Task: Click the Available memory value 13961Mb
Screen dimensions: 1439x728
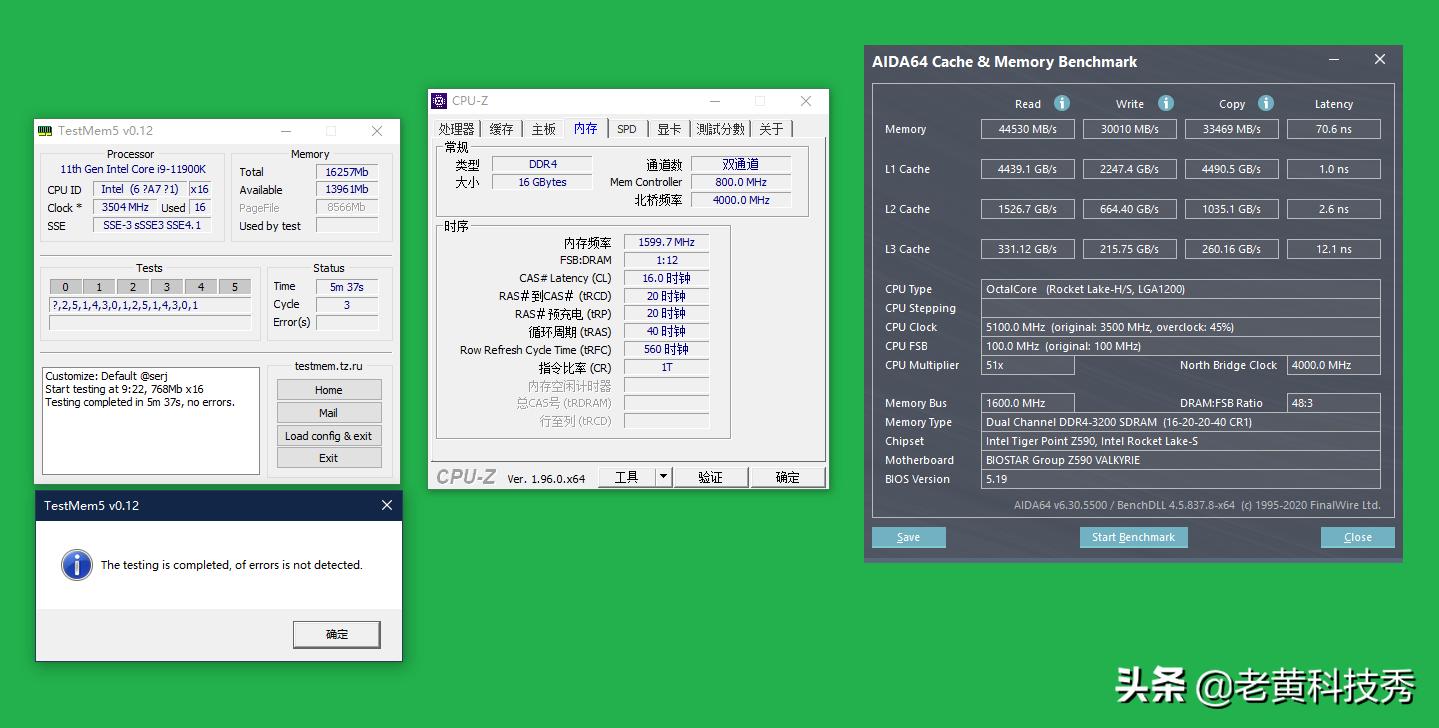Action: click(347, 190)
